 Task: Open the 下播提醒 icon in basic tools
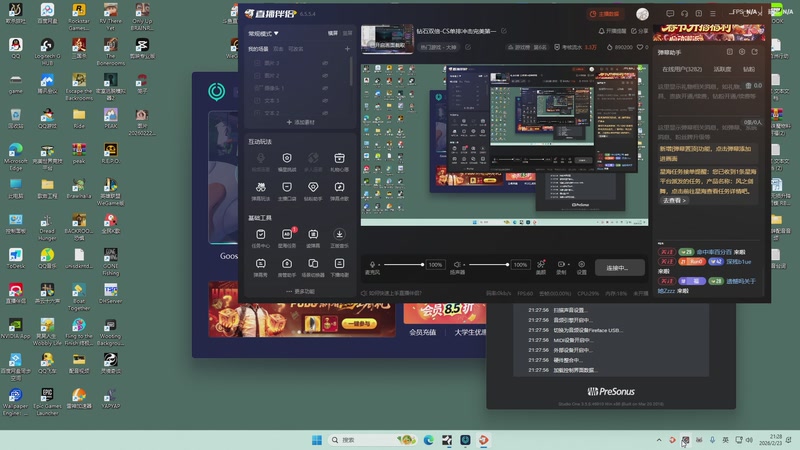tap(339, 263)
